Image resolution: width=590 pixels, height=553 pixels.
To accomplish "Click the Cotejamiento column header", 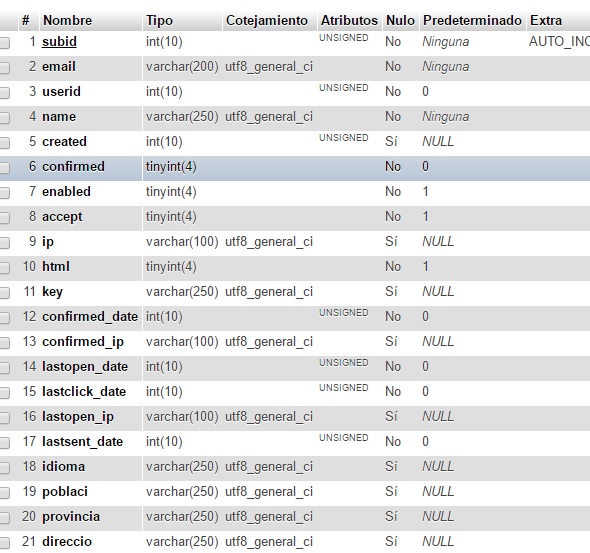I will [x=267, y=20].
